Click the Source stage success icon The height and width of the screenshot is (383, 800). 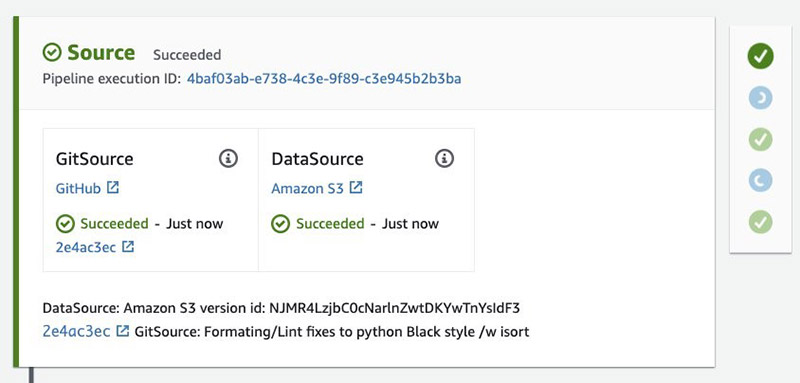tap(52, 52)
